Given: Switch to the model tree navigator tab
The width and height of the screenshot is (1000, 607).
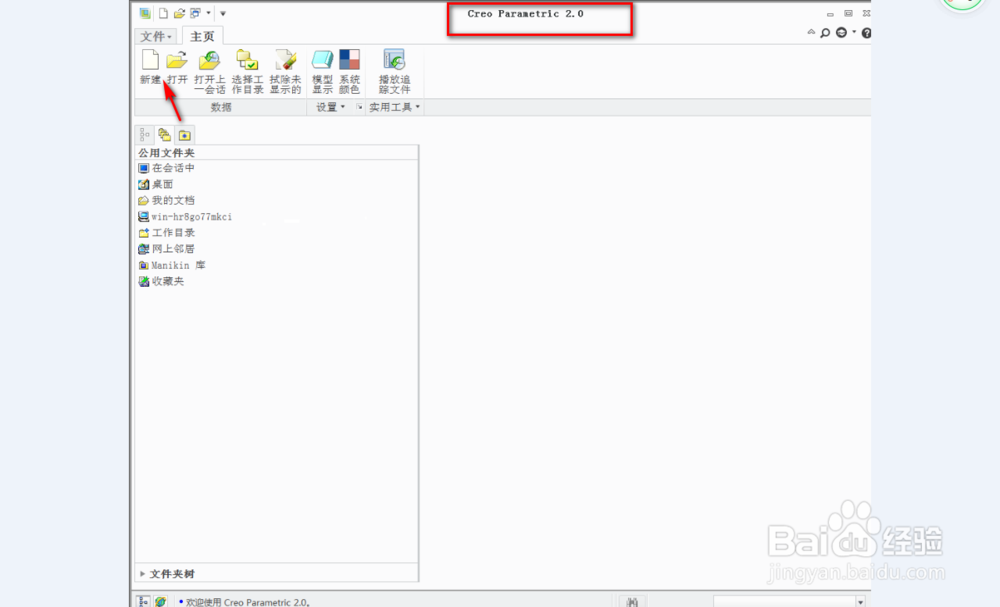Looking at the screenshot, I should point(145,135).
